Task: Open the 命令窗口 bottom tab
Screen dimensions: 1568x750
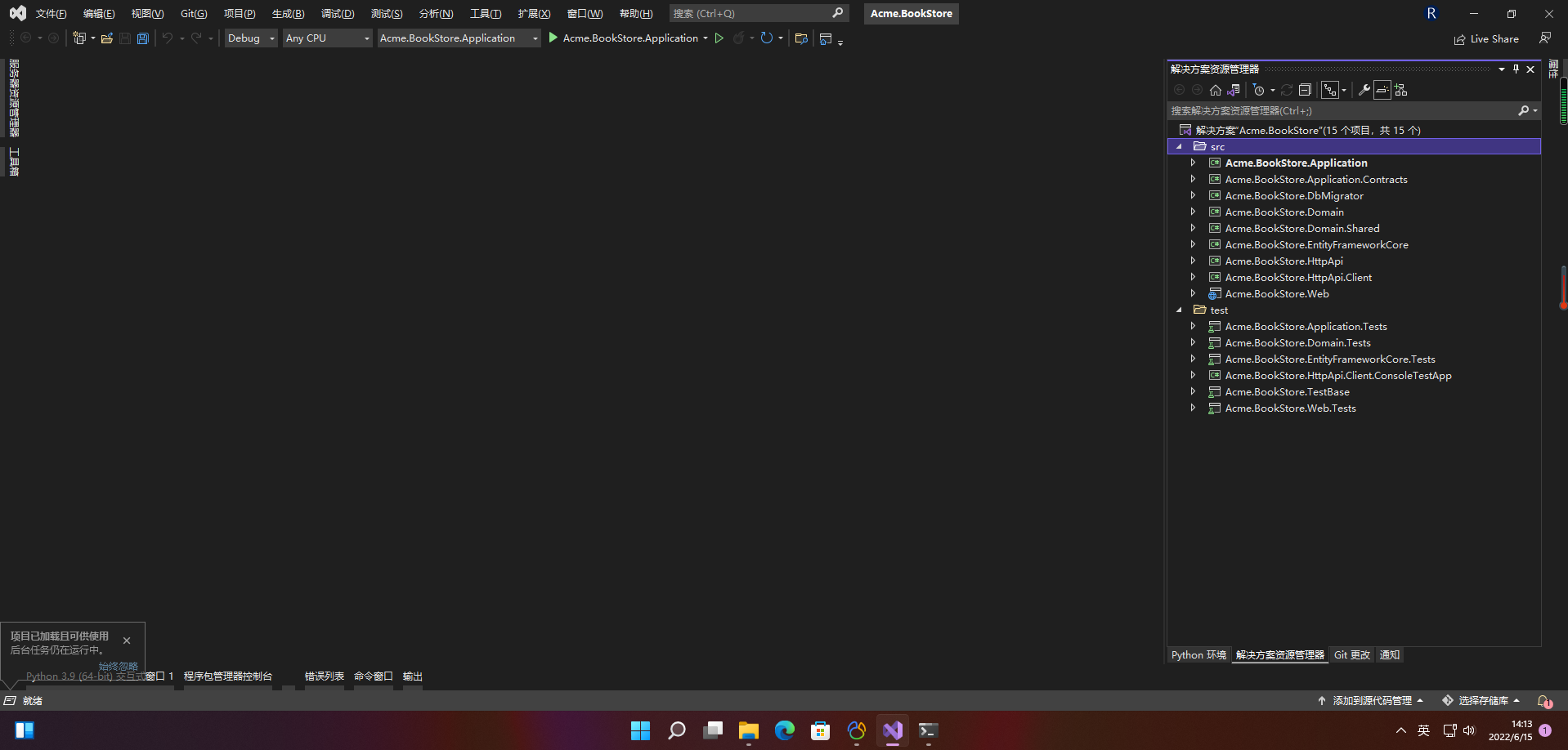Action: click(x=374, y=676)
